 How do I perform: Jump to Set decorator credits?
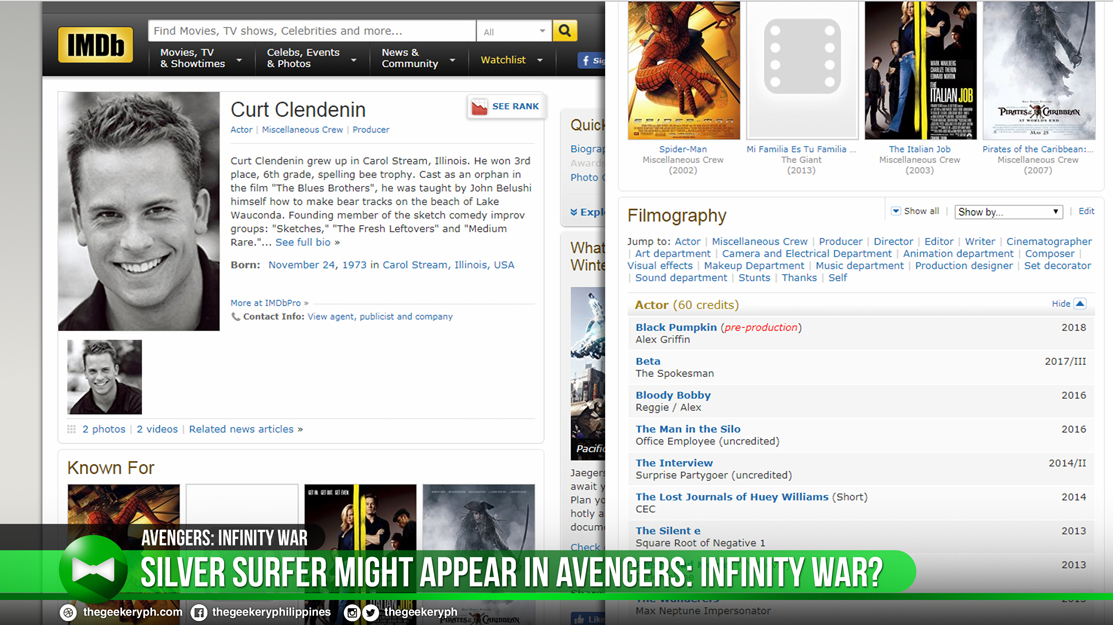[1058, 266]
